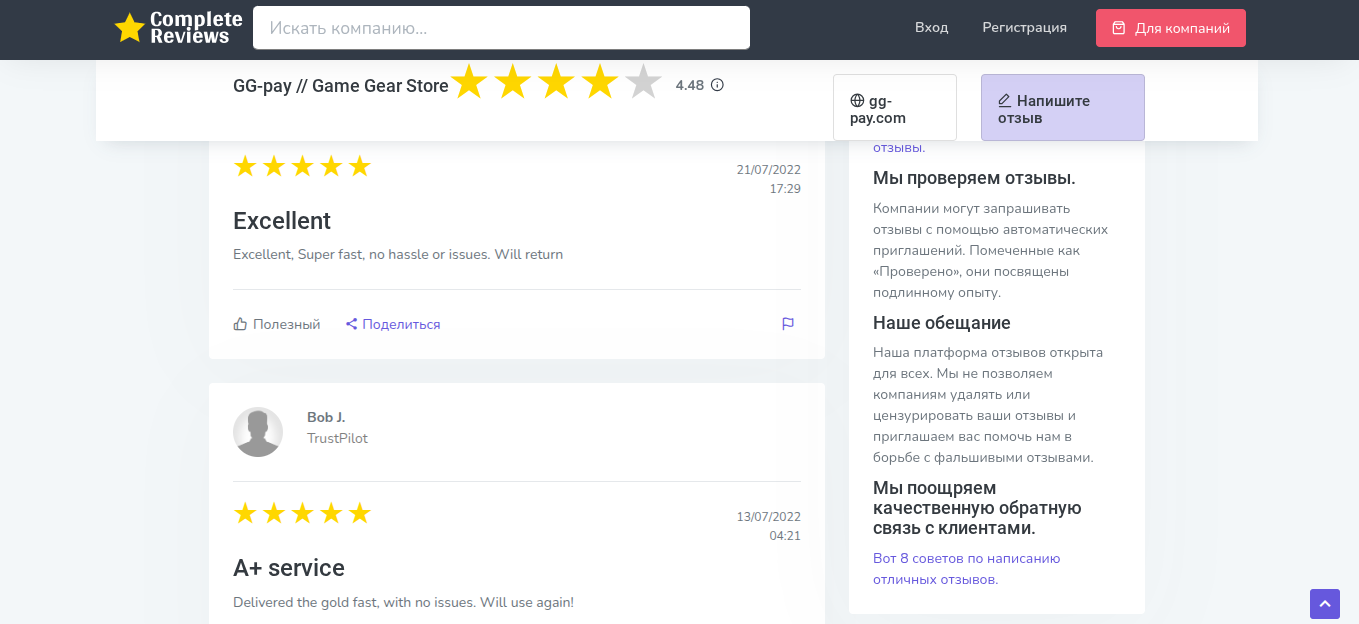Open the Регистрация sign-up page
This screenshot has height=624, width=1359.
click(x=1024, y=28)
